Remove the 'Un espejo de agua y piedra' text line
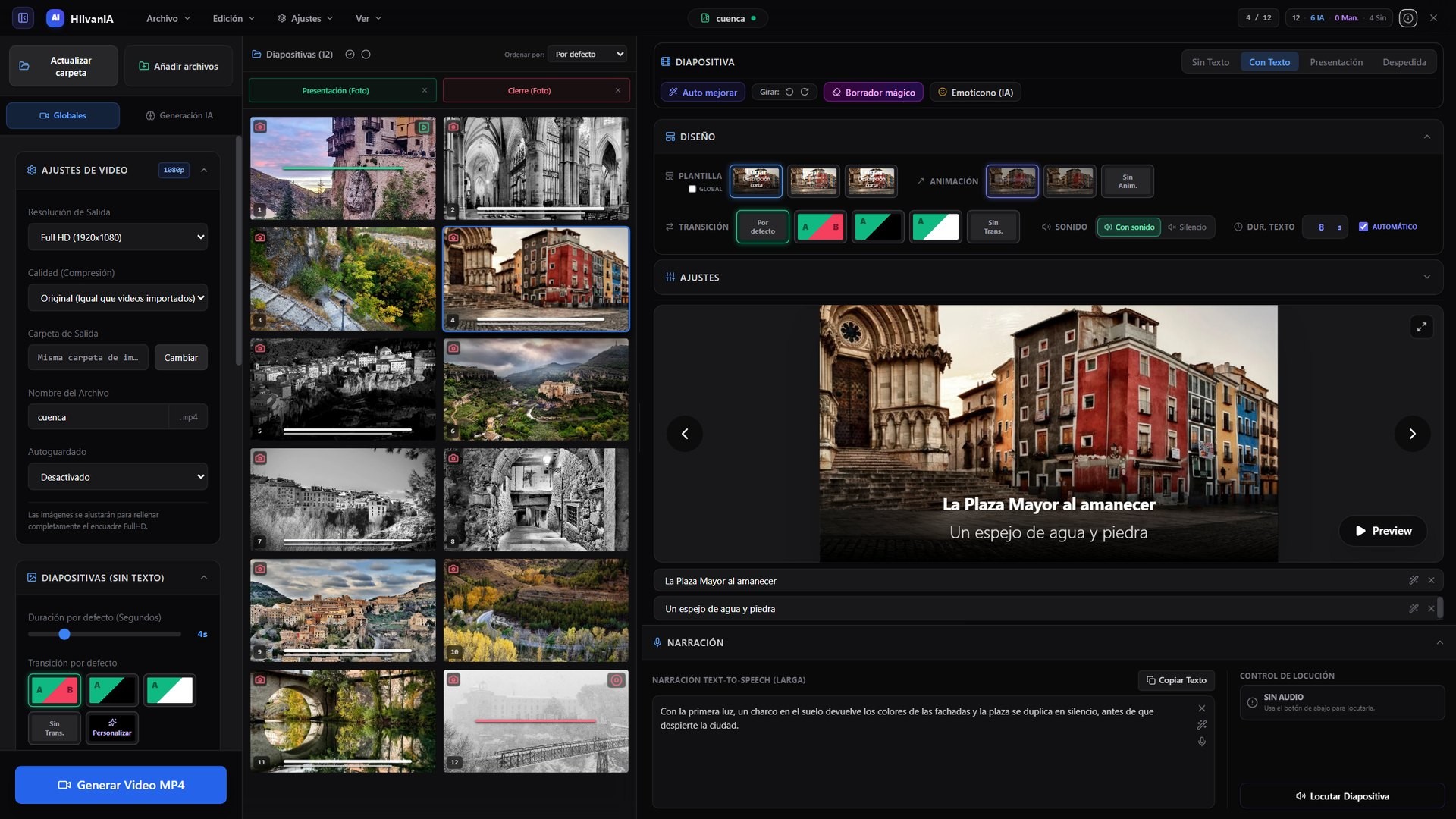 (x=1431, y=608)
